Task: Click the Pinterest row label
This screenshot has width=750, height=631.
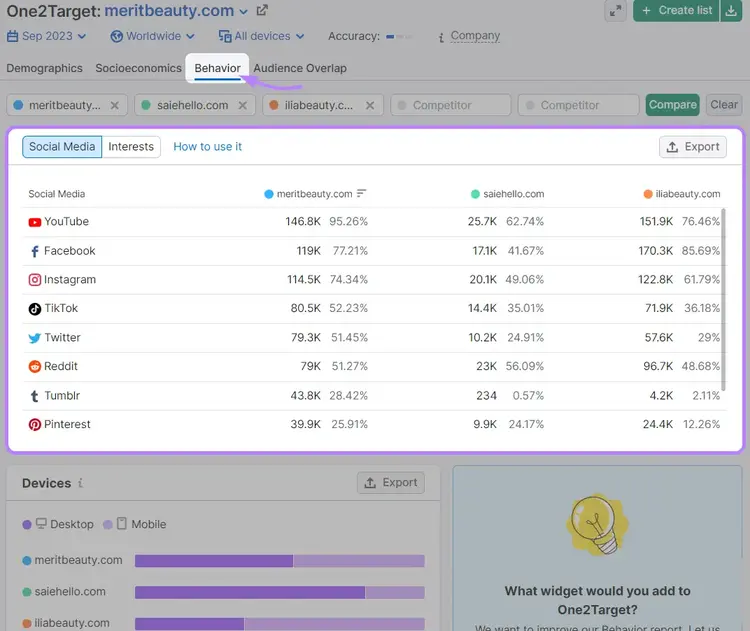Action: [x=67, y=424]
